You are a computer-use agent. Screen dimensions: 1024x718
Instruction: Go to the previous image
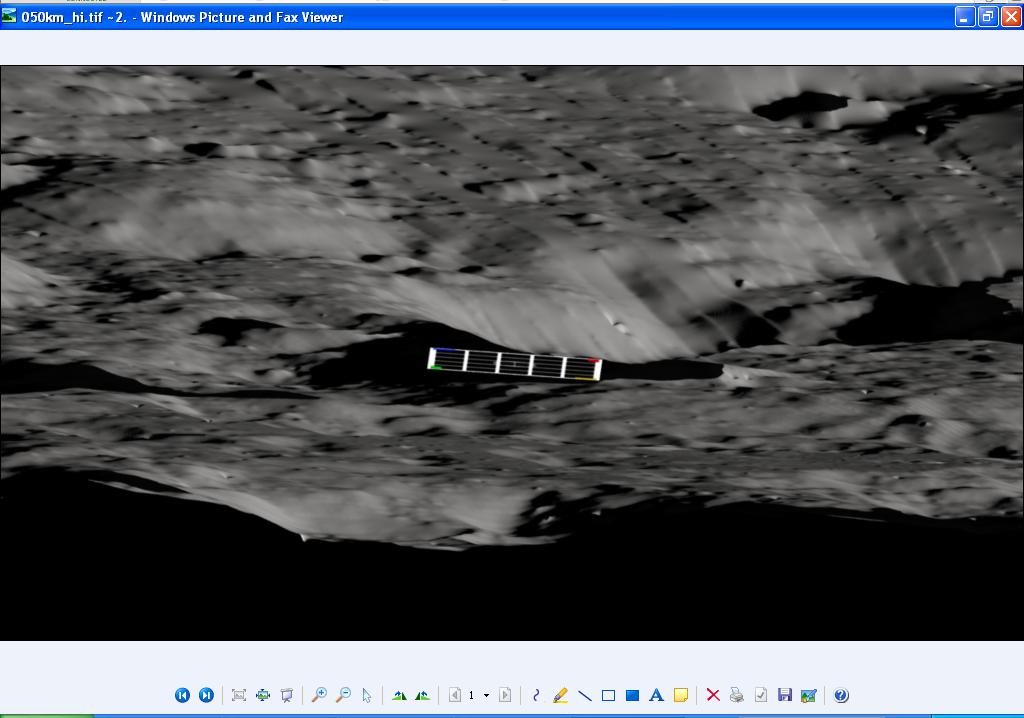tap(182, 695)
